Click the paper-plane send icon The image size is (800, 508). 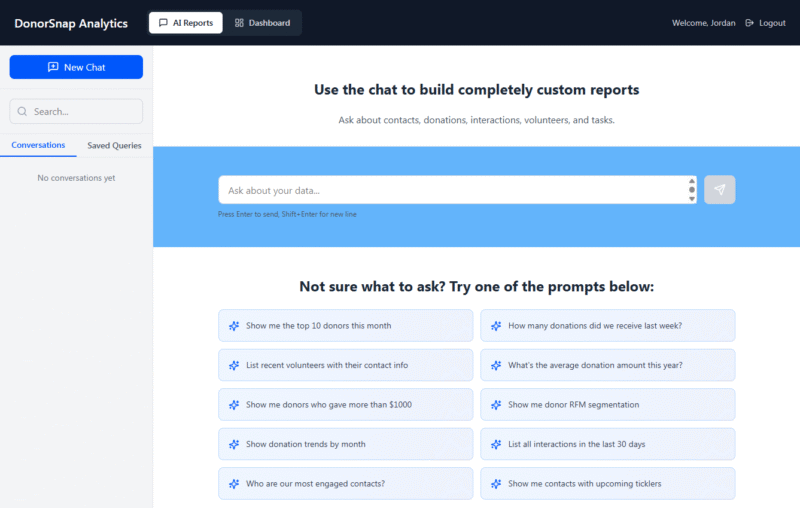(719, 190)
